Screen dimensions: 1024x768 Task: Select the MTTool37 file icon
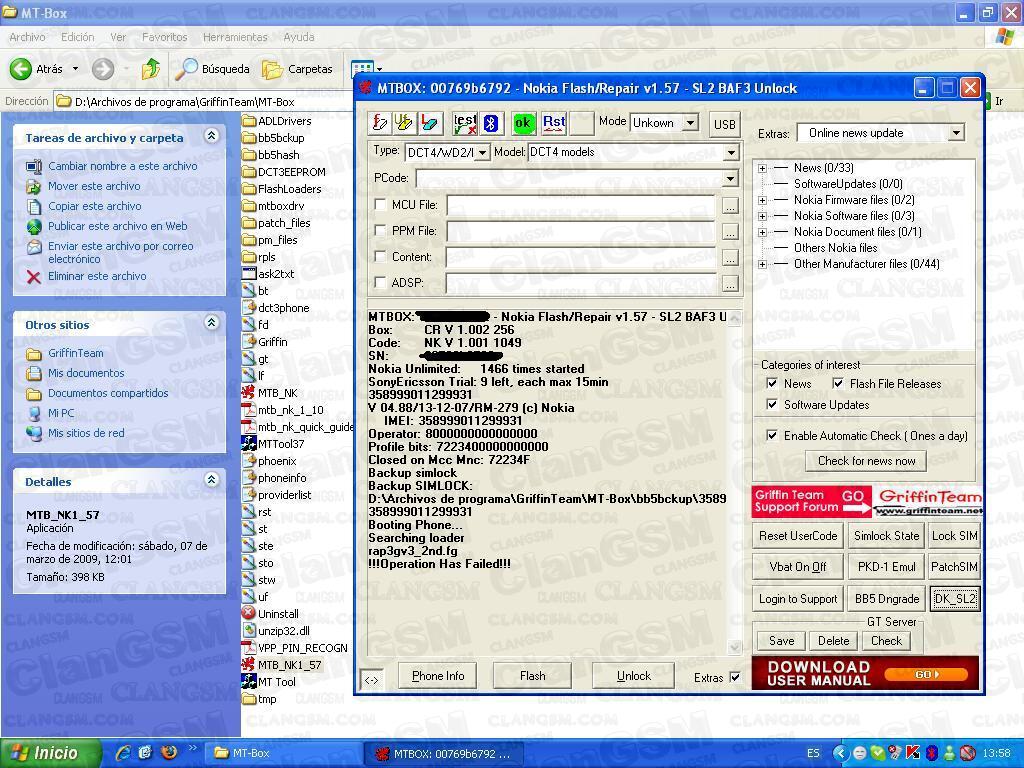click(248, 443)
